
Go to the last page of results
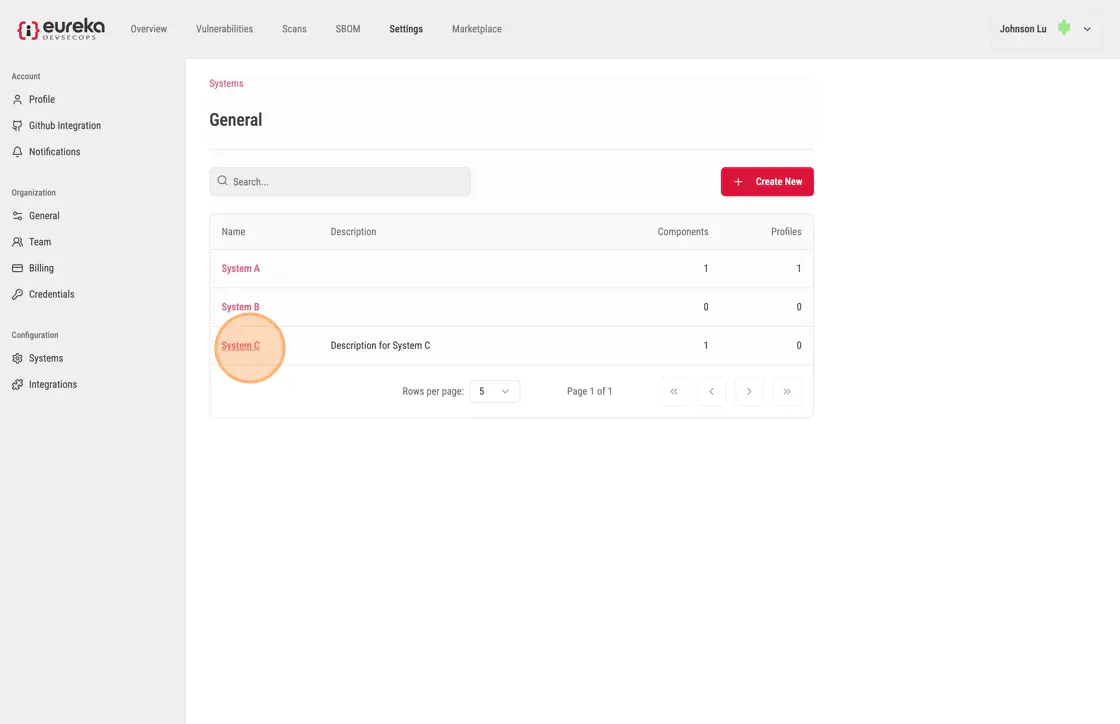tap(787, 391)
